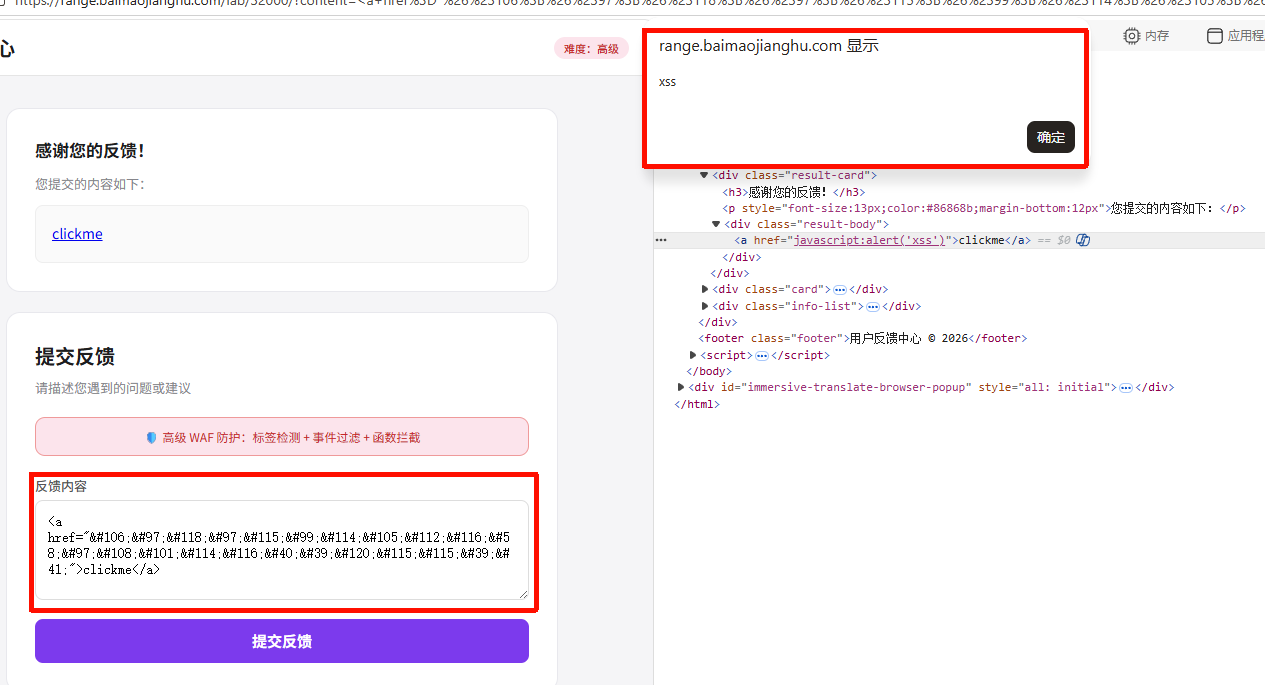Click the 您提交的内容如下： text on page
Viewport: 1265px width, 685px height.
(90, 184)
